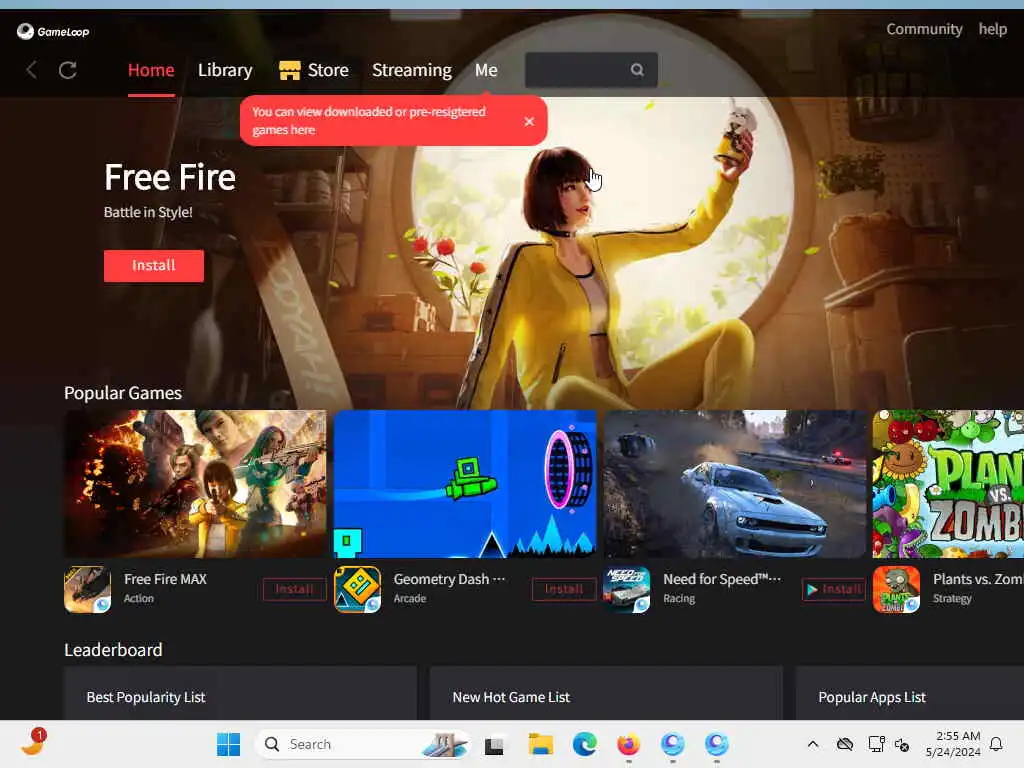Refresh the page with reload icon

point(68,70)
